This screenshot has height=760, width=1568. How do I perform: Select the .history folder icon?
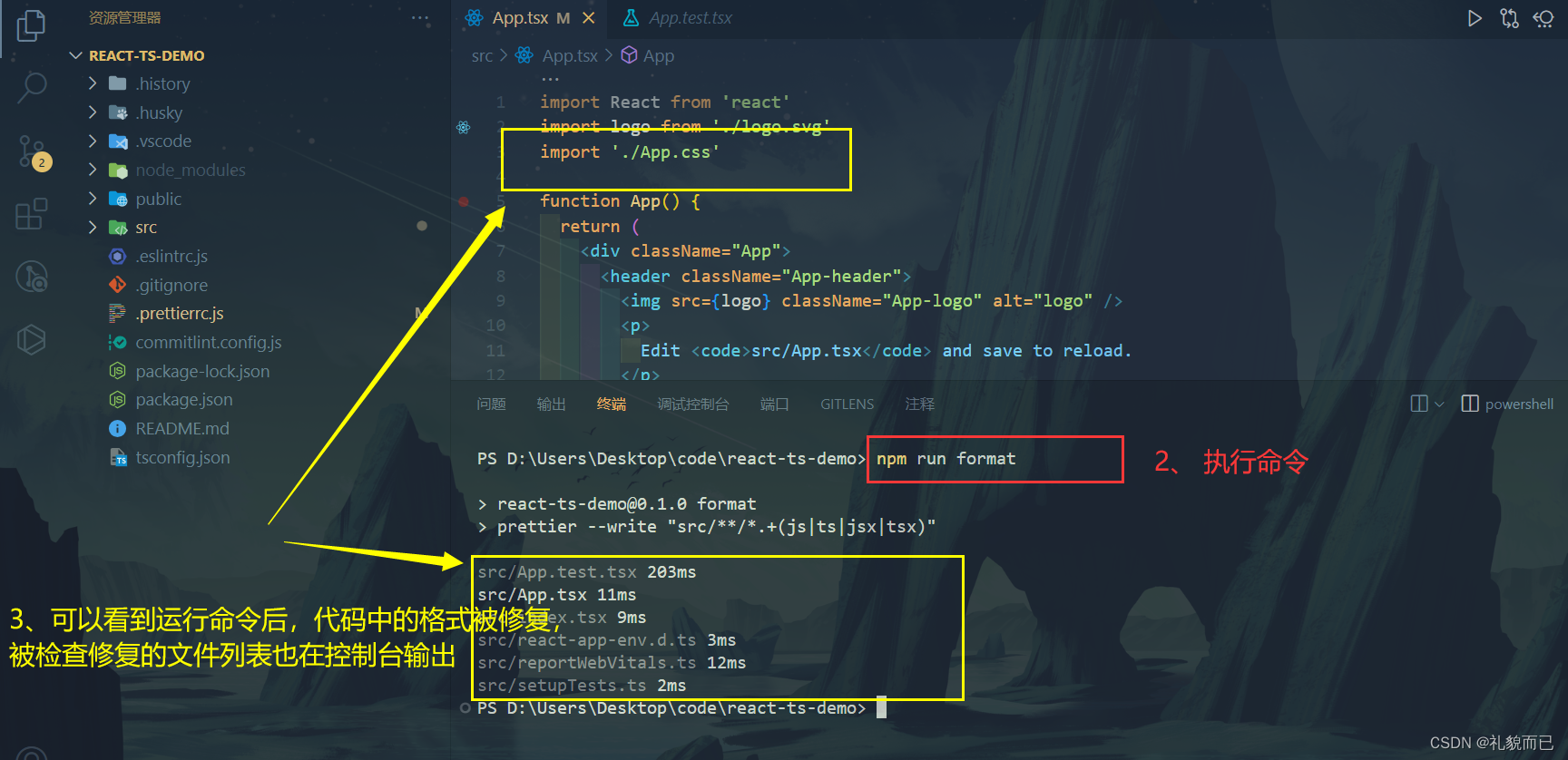118,83
